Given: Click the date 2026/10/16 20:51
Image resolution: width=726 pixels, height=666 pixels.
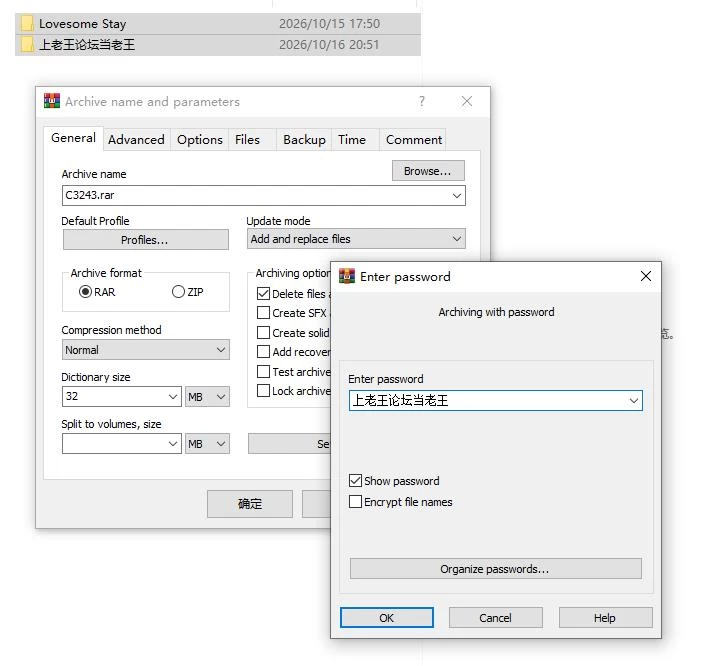Looking at the screenshot, I should point(329,45).
